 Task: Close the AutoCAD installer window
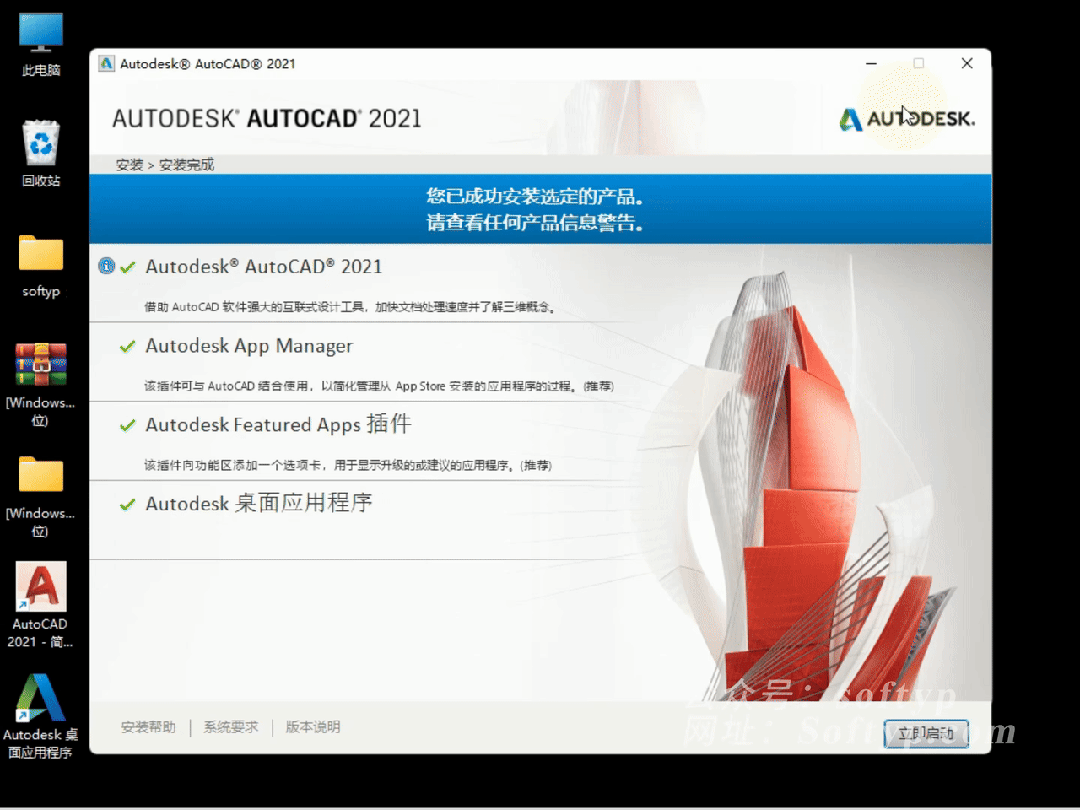tap(967, 63)
